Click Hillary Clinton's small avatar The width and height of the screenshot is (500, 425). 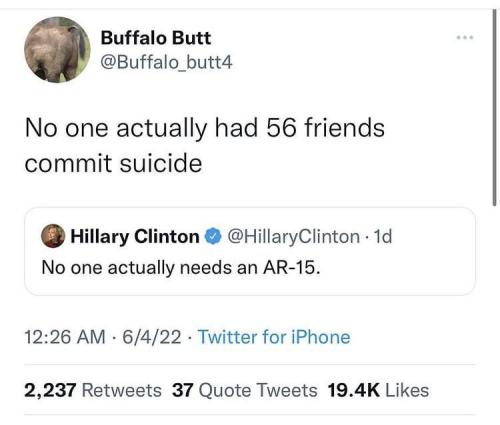coord(53,236)
